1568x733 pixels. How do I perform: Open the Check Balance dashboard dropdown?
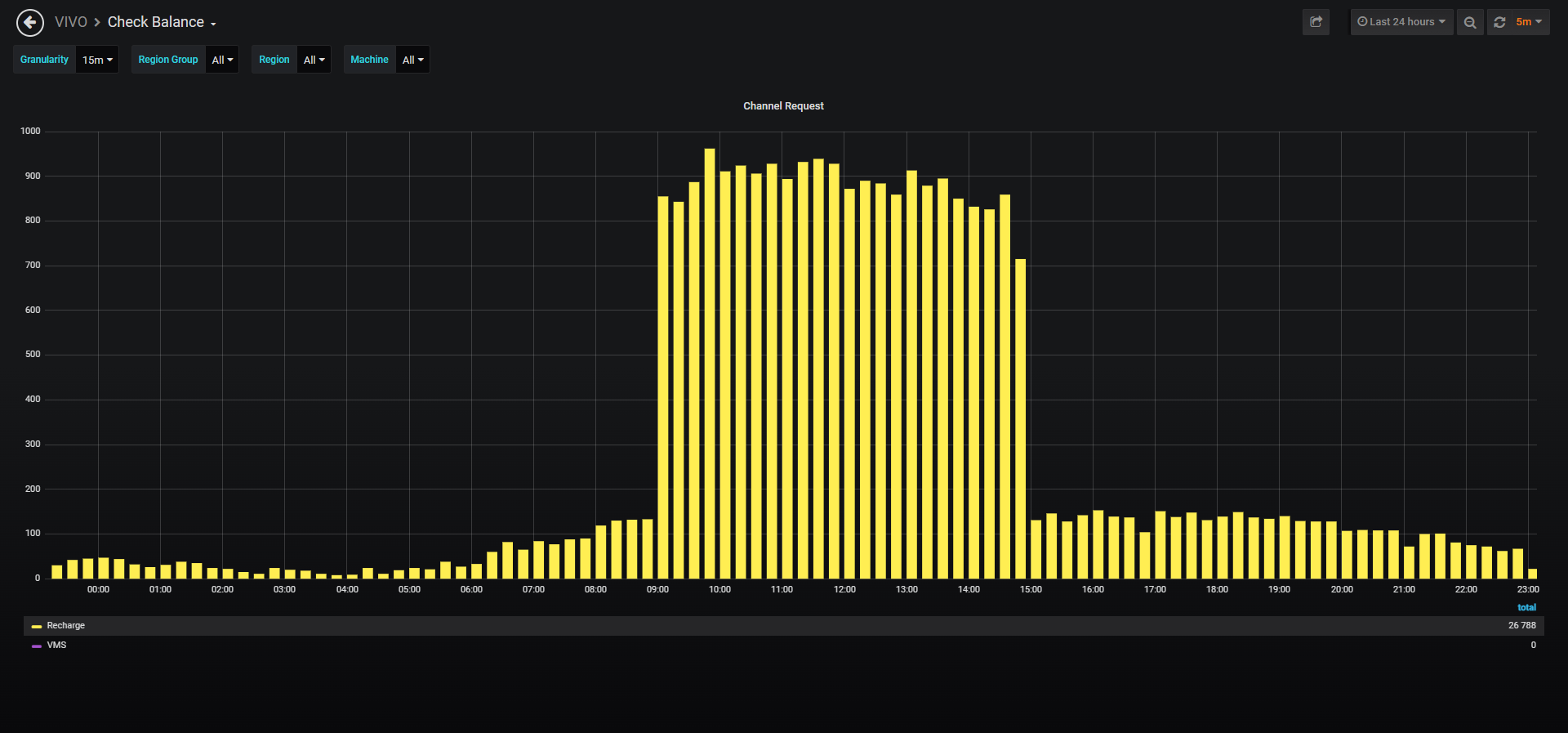coord(162,22)
